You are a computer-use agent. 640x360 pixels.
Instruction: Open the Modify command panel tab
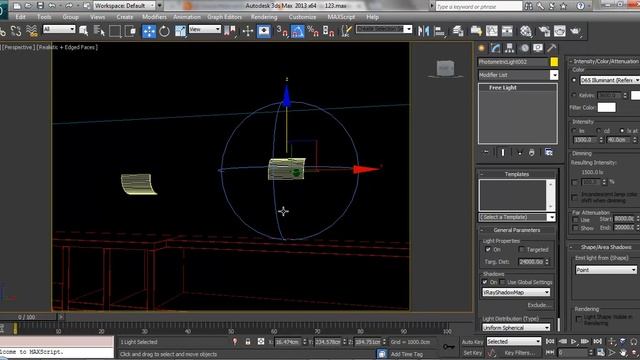click(x=496, y=48)
